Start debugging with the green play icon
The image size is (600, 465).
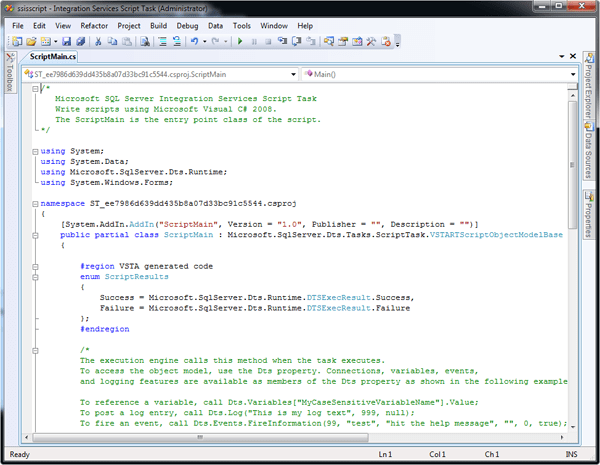point(240,41)
